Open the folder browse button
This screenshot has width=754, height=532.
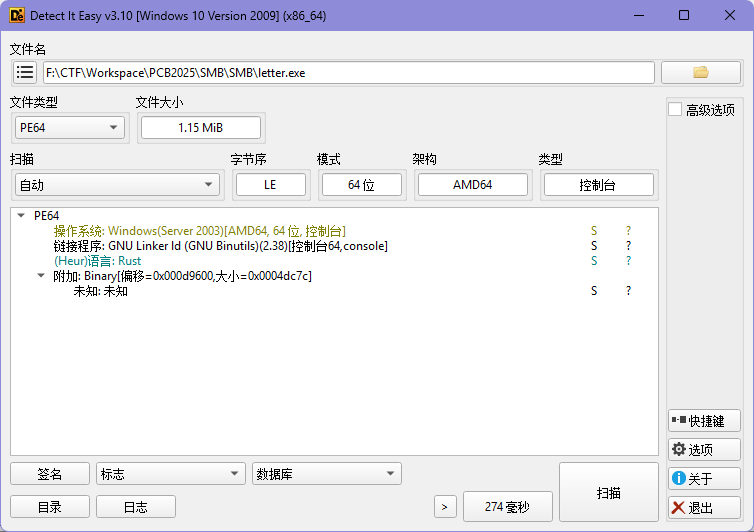700,72
